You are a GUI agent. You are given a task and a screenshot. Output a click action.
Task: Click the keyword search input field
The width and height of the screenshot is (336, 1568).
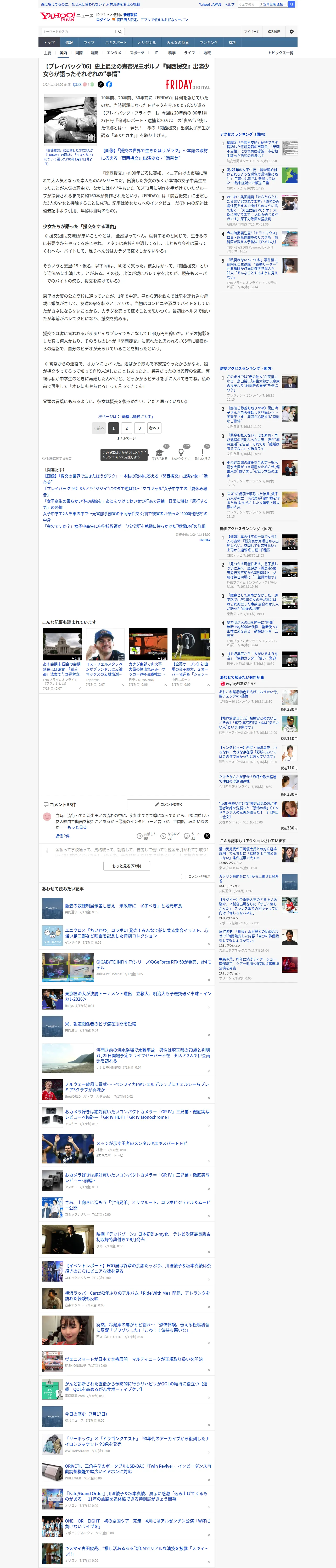[x=79, y=32]
